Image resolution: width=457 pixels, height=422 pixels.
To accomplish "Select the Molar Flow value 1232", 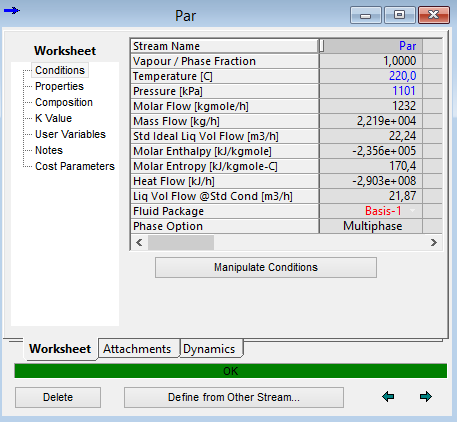I will (371, 106).
